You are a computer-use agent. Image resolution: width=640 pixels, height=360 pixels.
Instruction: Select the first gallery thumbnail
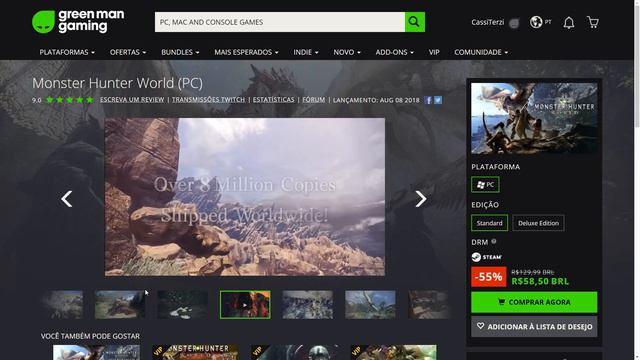62,304
